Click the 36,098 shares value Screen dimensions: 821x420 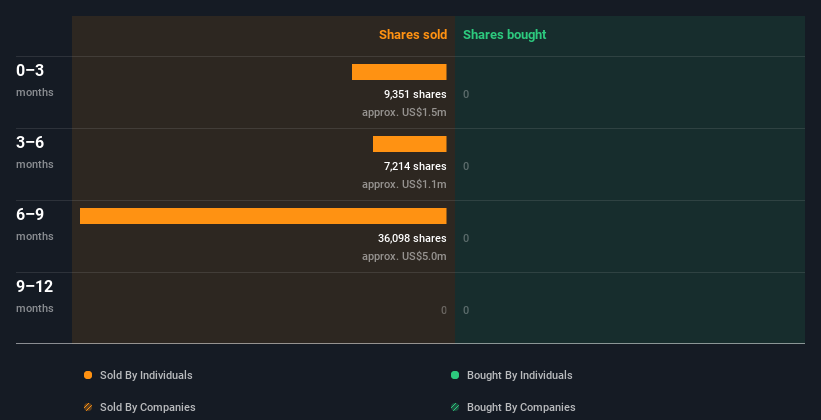(412, 238)
